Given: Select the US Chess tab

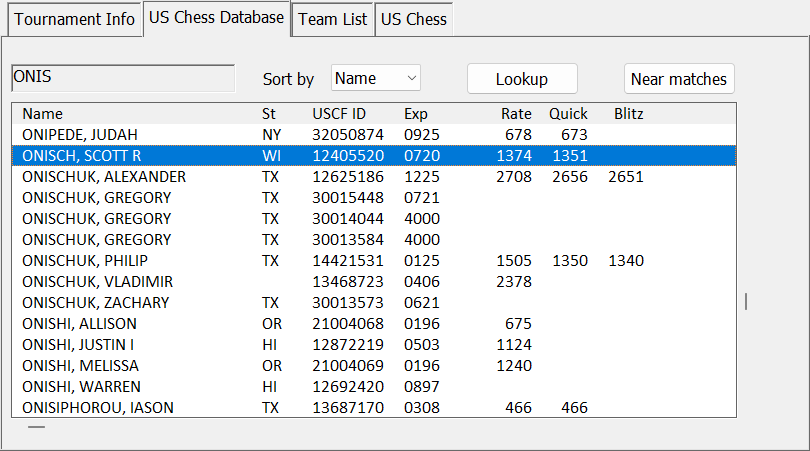Looking at the screenshot, I should click(x=414, y=19).
